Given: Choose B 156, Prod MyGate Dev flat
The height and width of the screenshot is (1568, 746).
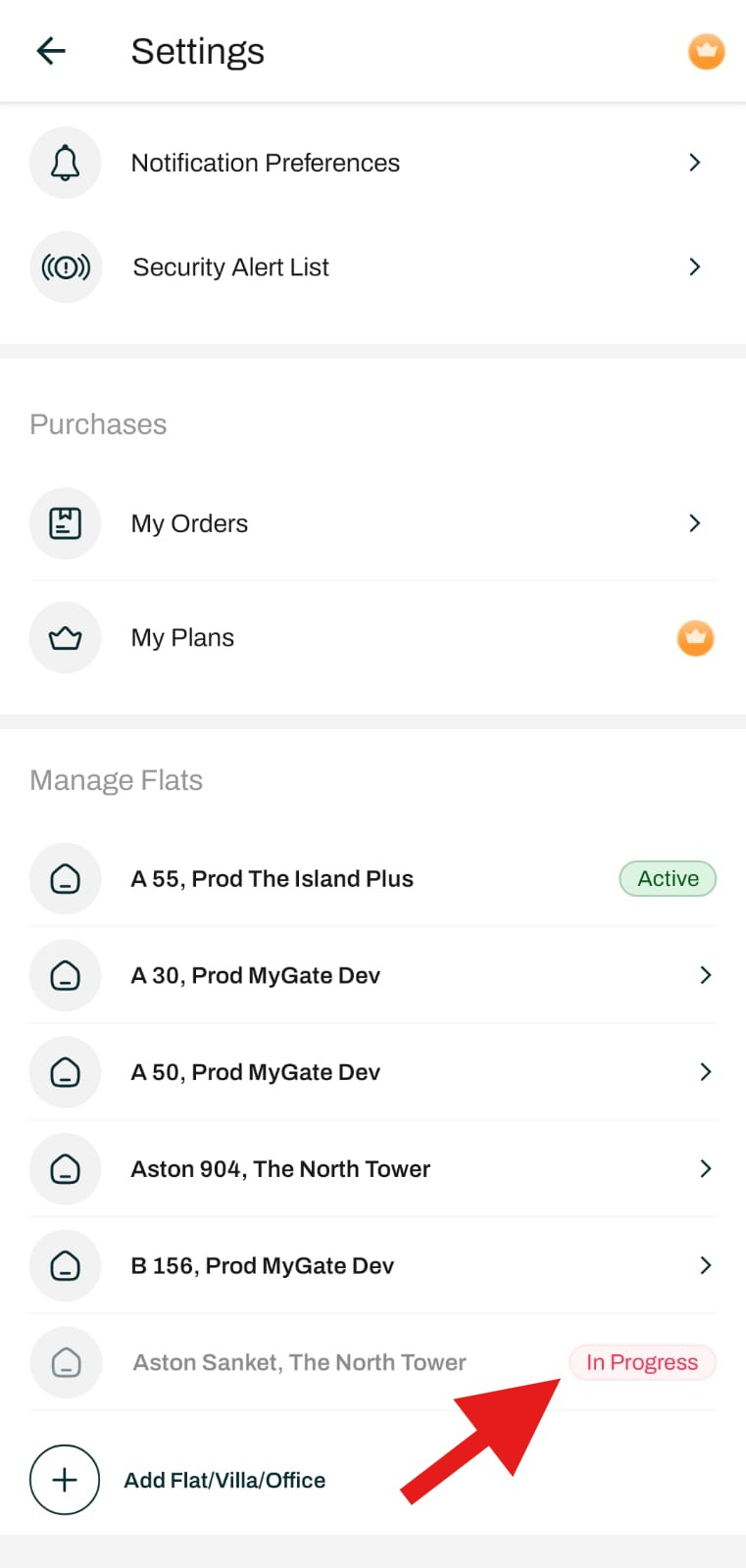Looking at the screenshot, I should (x=263, y=1266).
